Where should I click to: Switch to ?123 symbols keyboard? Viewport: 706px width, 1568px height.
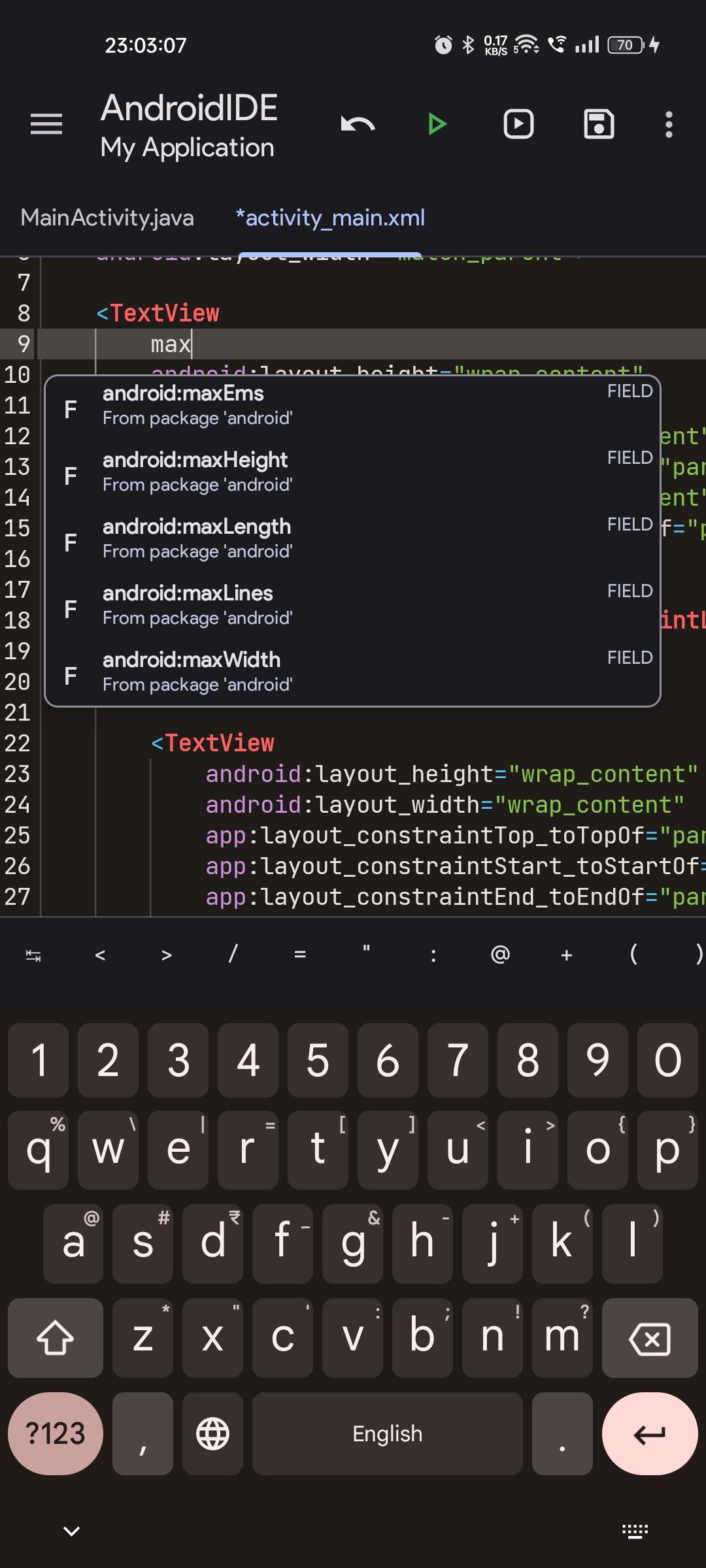55,1434
